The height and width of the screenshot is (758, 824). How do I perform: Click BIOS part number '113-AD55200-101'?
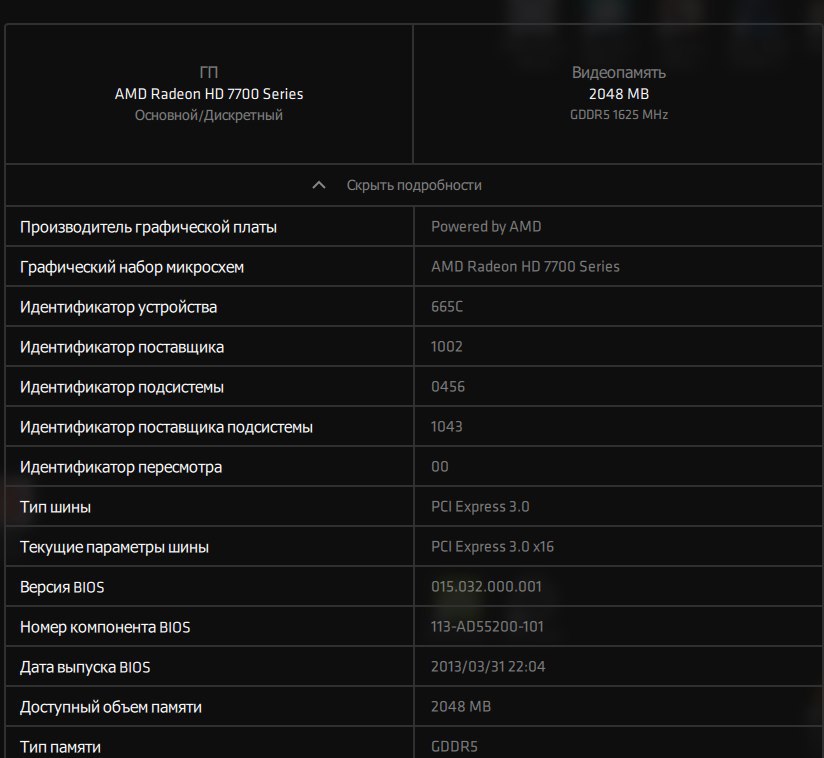click(487, 626)
